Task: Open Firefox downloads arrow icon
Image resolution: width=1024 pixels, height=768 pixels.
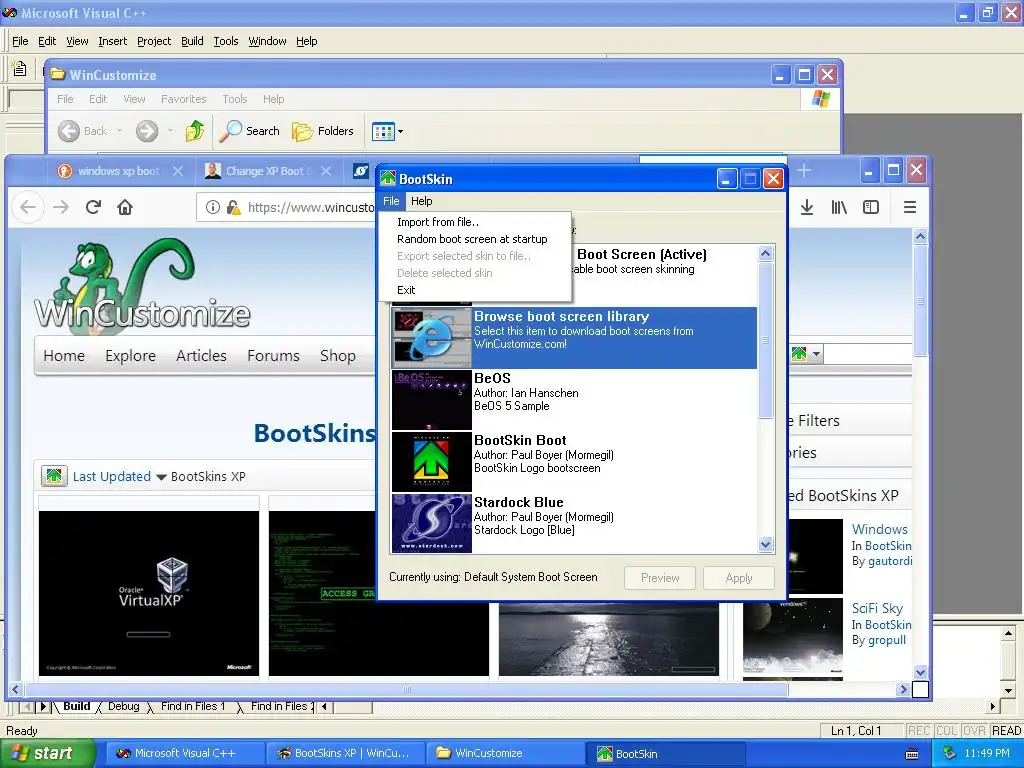Action: (x=807, y=207)
